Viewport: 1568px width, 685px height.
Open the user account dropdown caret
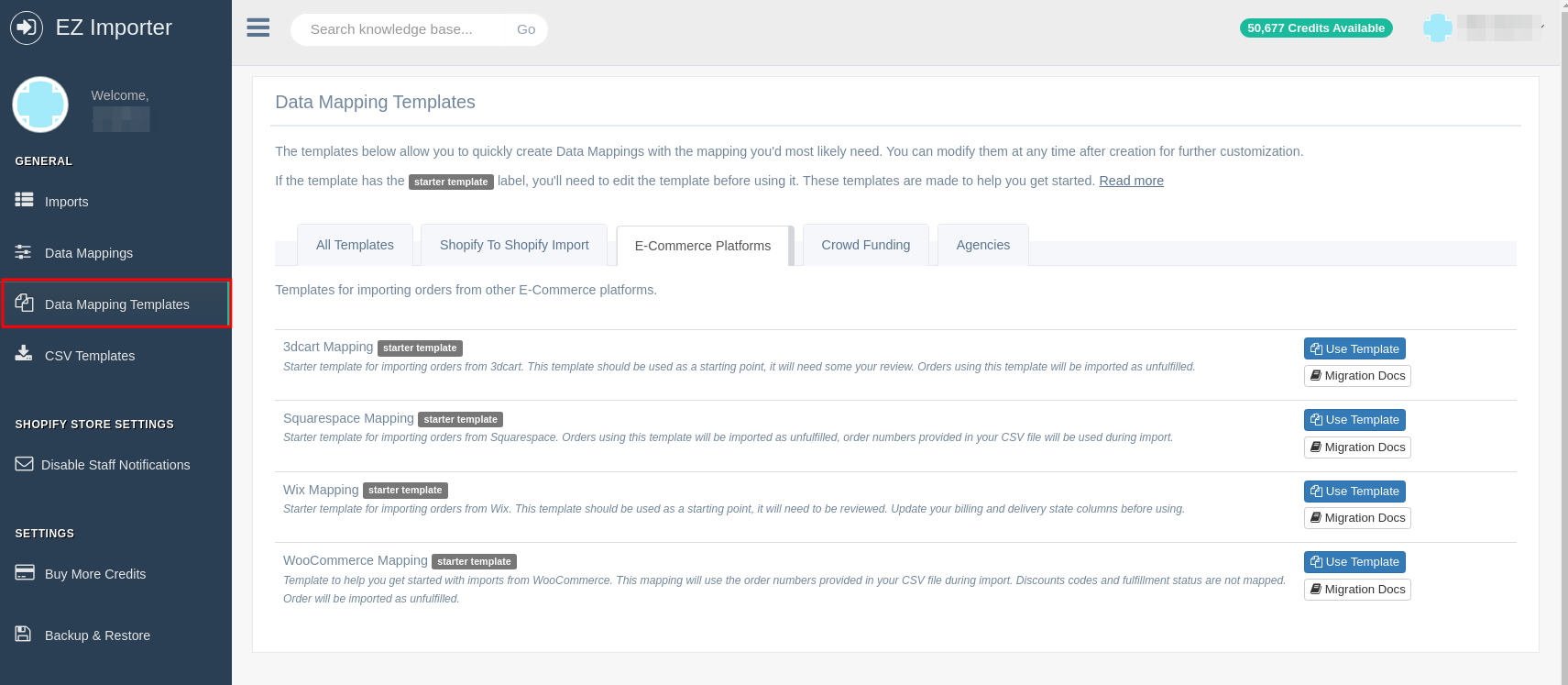click(x=1543, y=28)
